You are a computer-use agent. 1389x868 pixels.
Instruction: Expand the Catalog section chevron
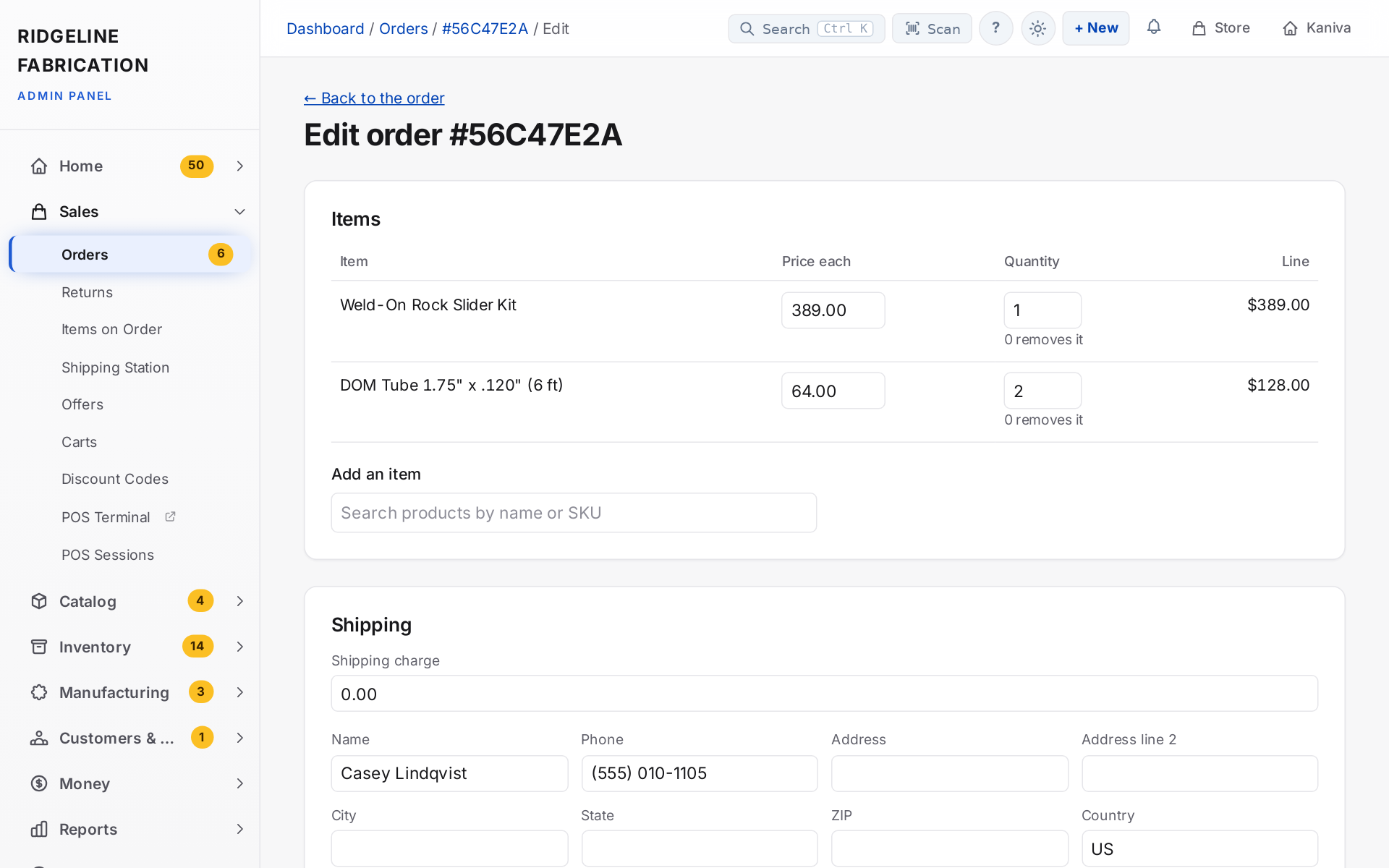[x=239, y=601]
